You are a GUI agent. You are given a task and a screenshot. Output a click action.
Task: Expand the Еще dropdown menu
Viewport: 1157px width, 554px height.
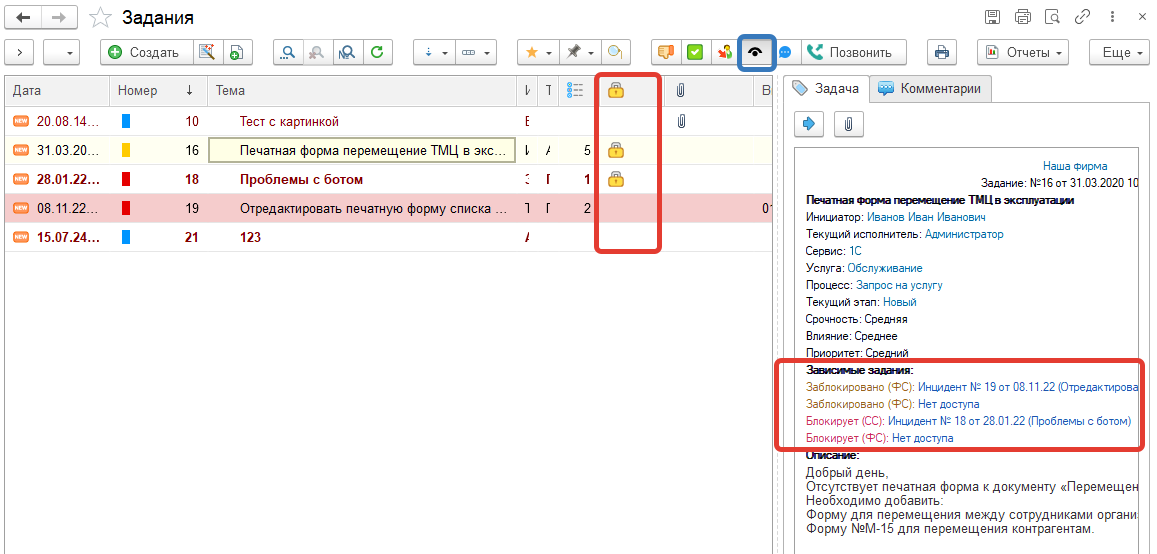pos(1116,53)
